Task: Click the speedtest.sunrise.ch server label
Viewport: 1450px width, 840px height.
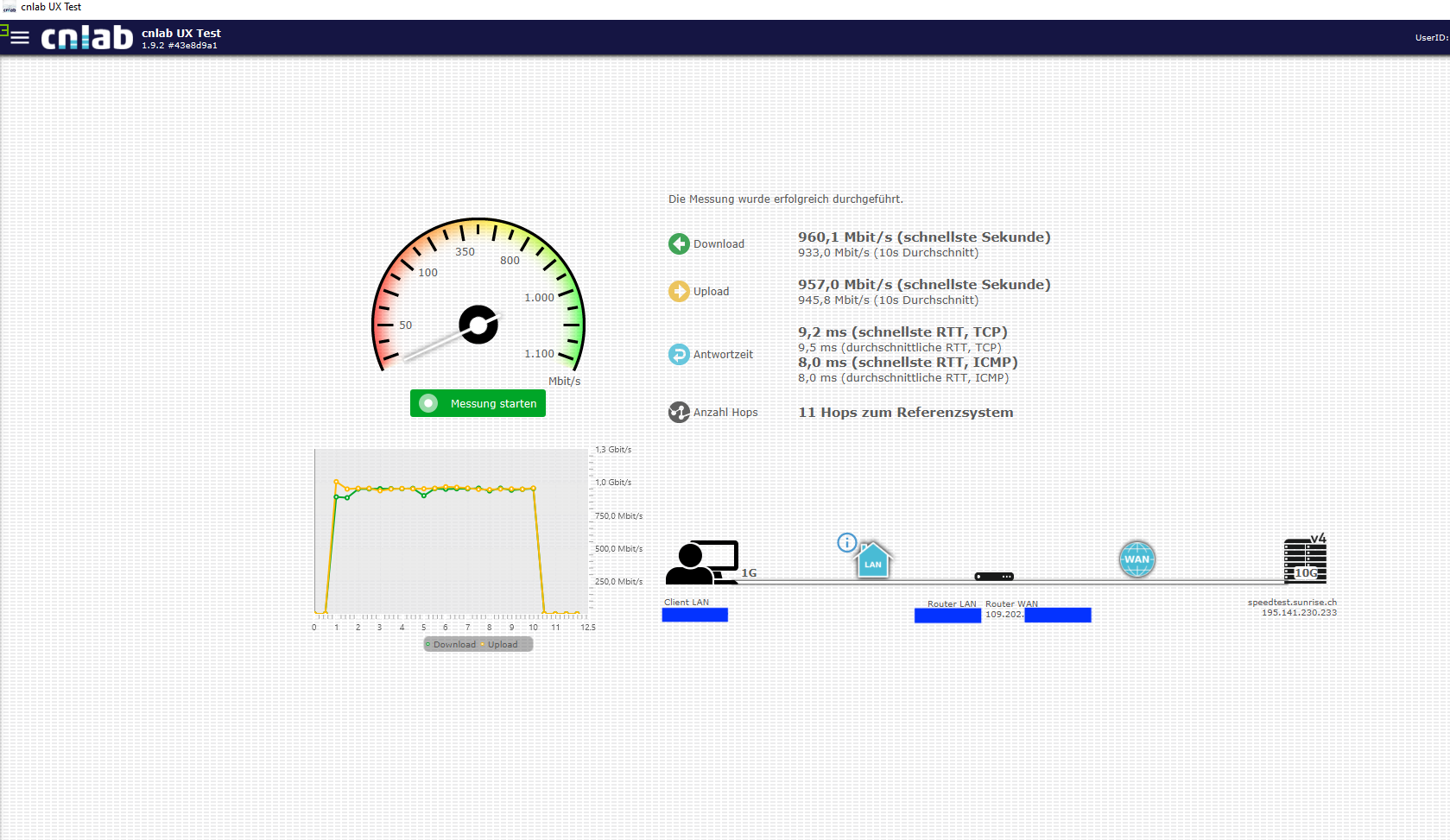Action: [1291, 603]
